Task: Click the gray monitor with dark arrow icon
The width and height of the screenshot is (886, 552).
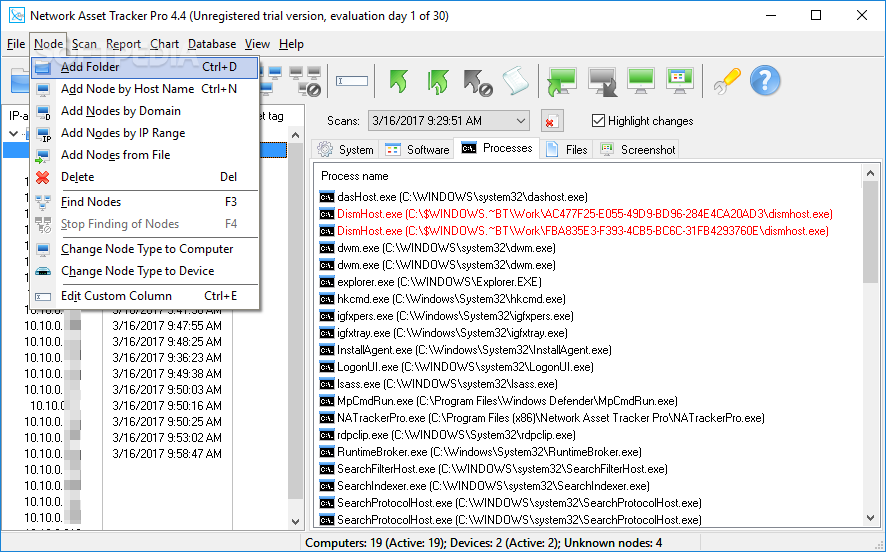Action: click(x=602, y=81)
